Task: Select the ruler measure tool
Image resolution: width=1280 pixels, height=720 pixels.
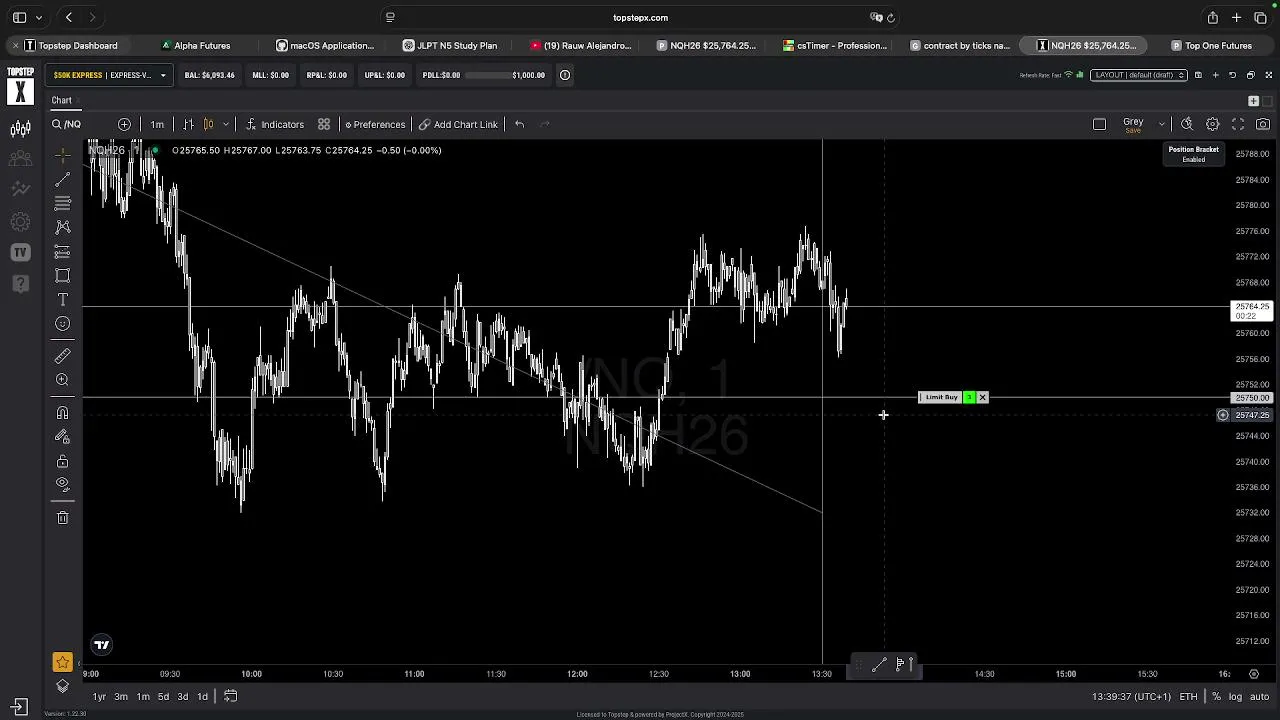Action: point(62,356)
